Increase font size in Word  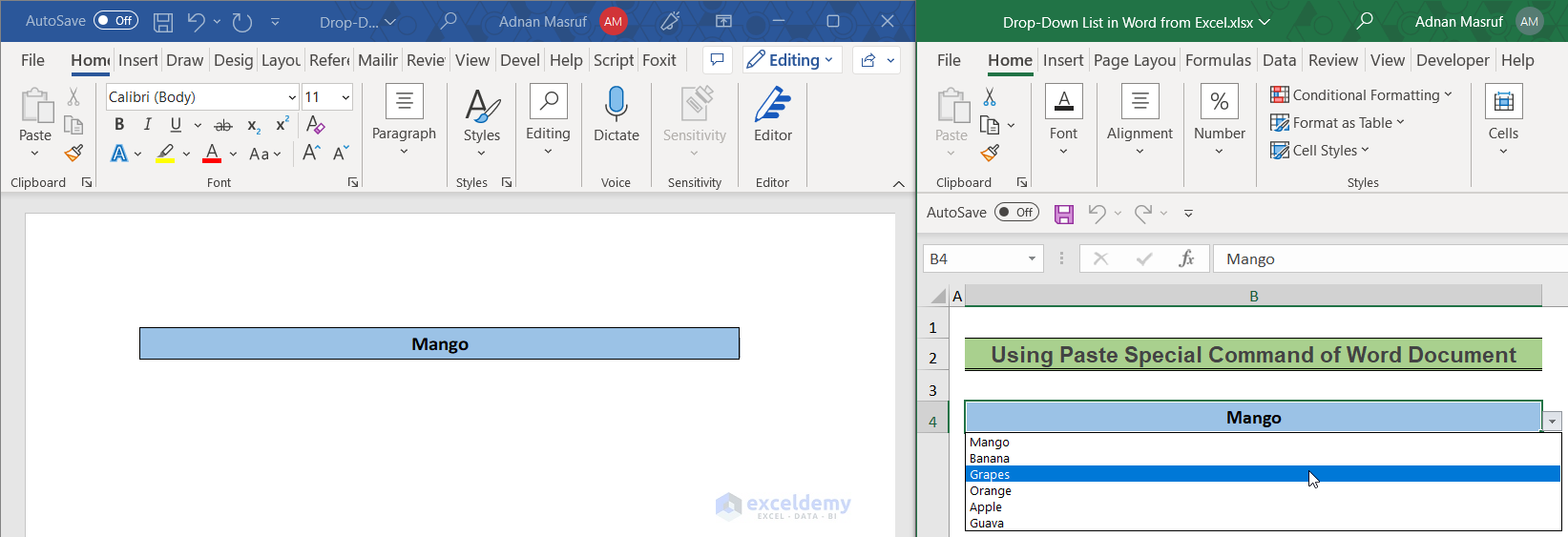pyautogui.click(x=311, y=153)
